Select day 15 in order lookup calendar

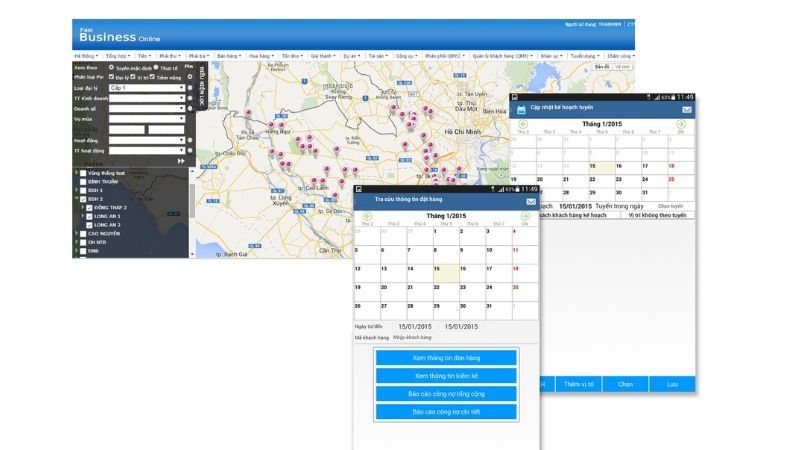tap(444, 270)
